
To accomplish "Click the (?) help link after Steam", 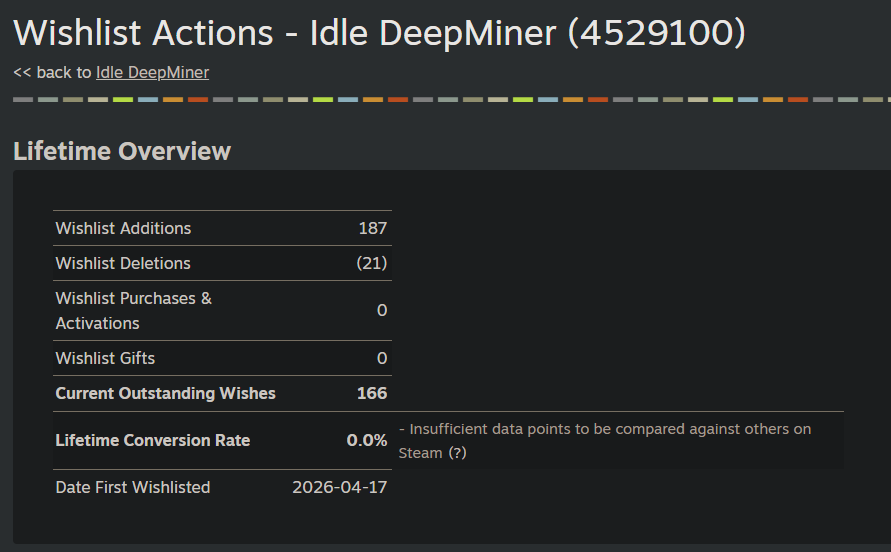I will (x=457, y=453).
